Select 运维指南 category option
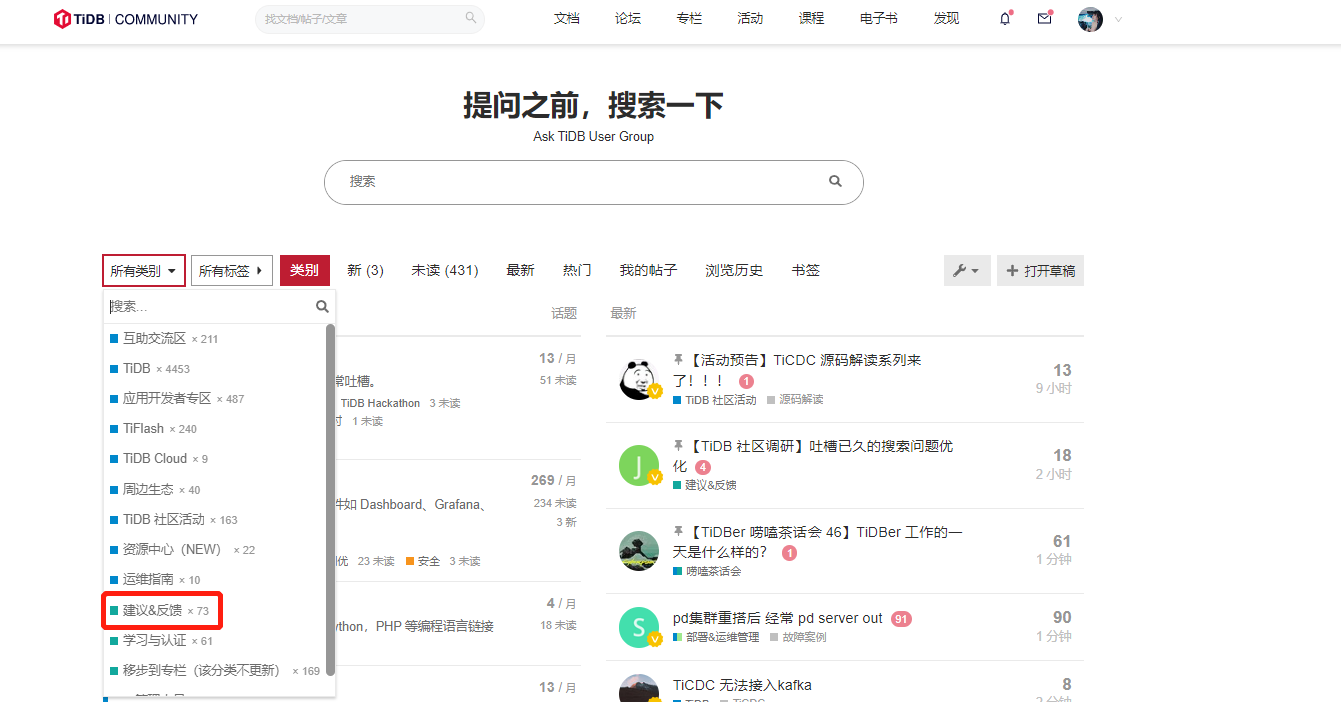This screenshot has width=1341, height=702. 215,580
